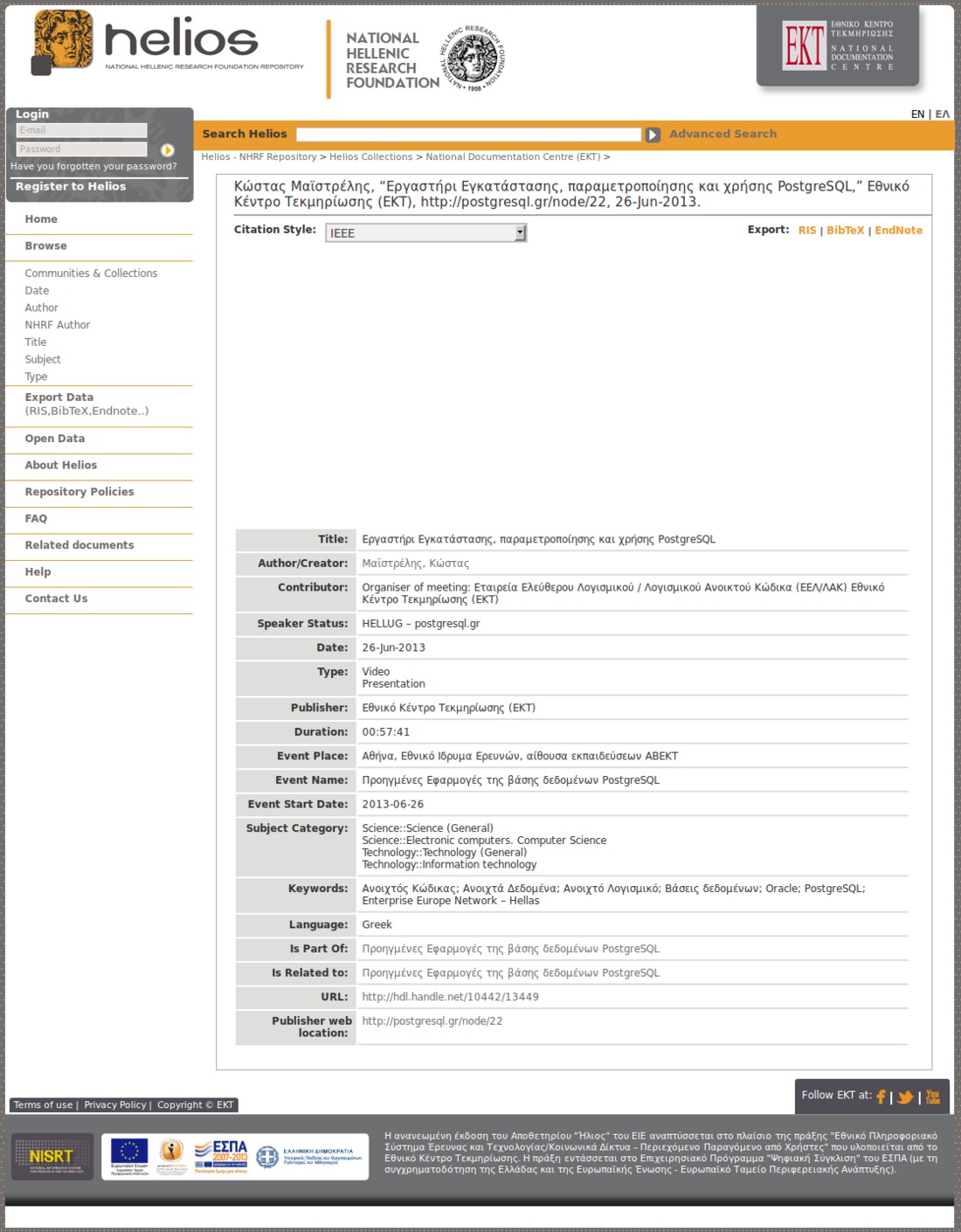Focus the E-mail login field
The height and width of the screenshot is (1232, 961).
pyautogui.click(x=81, y=130)
